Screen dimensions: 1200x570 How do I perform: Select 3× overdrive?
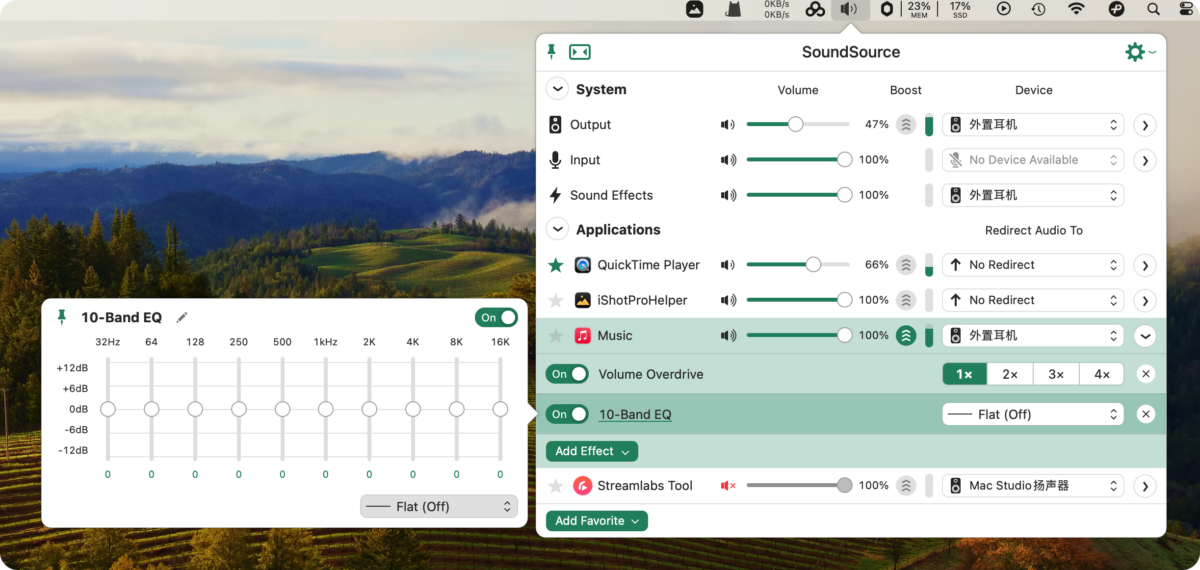click(1056, 374)
